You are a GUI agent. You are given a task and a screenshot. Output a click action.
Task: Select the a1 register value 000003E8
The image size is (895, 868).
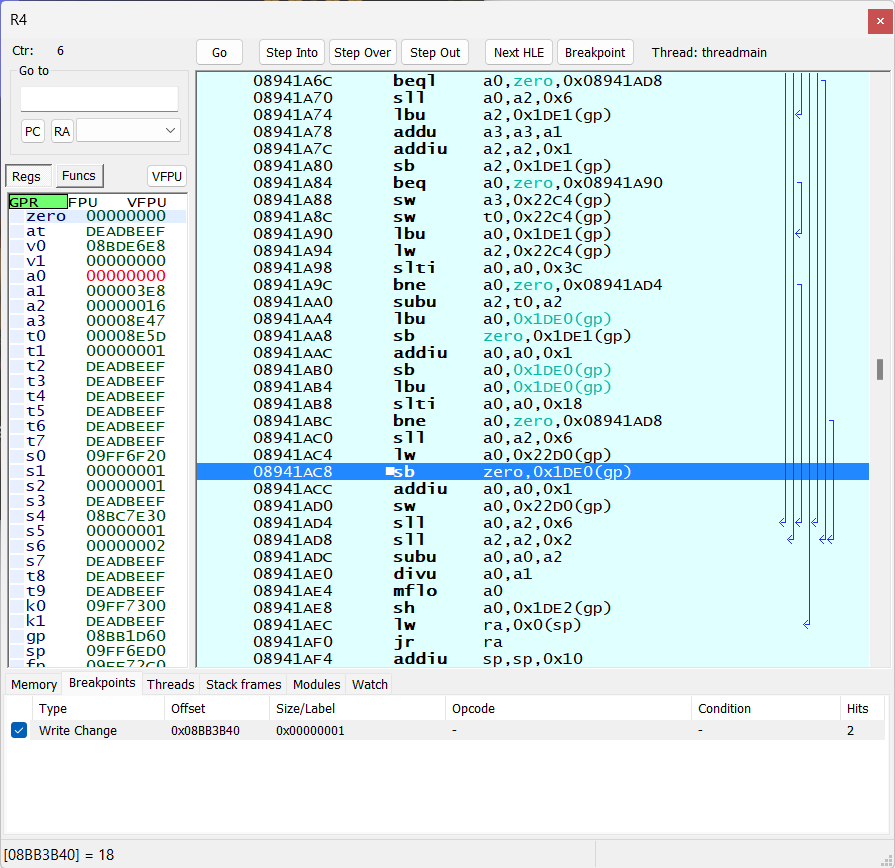tap(126, 291)
